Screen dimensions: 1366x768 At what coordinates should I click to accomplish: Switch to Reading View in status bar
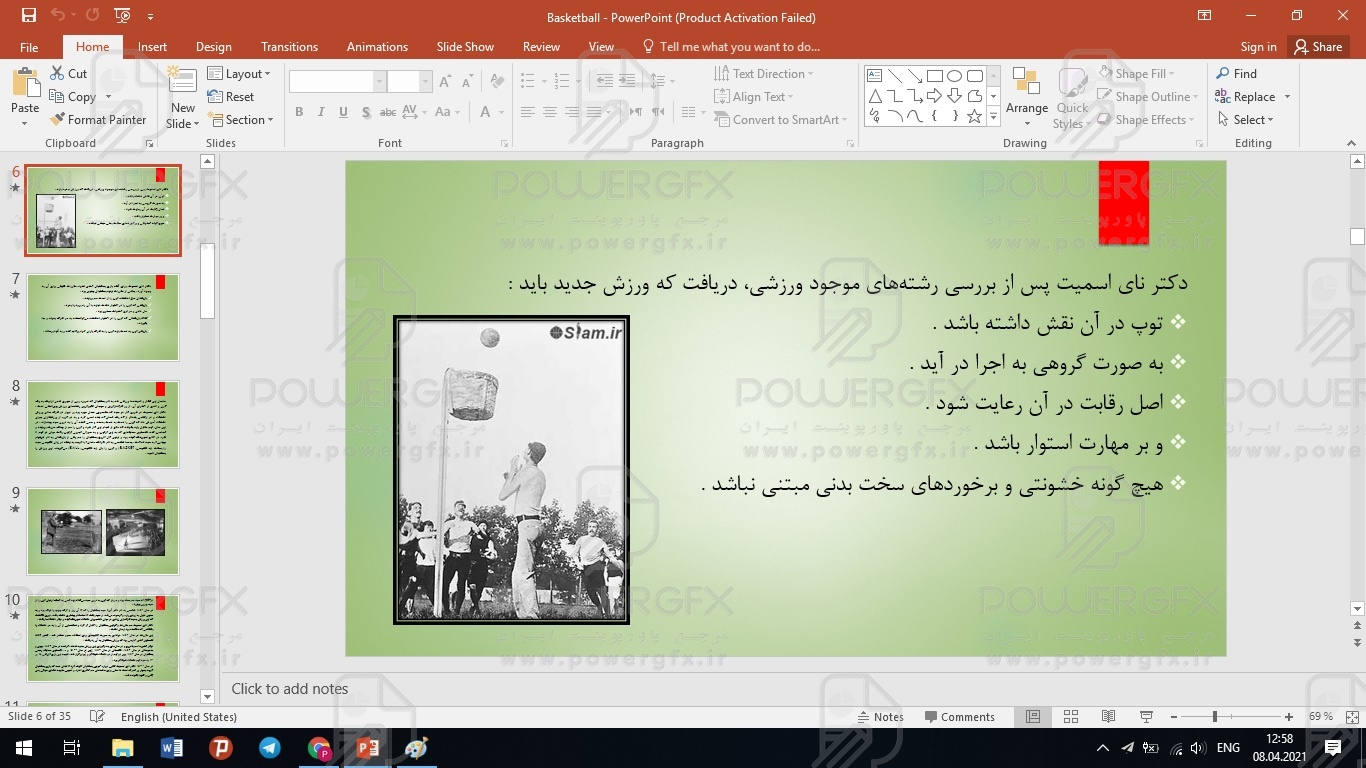coord(1108,717)
